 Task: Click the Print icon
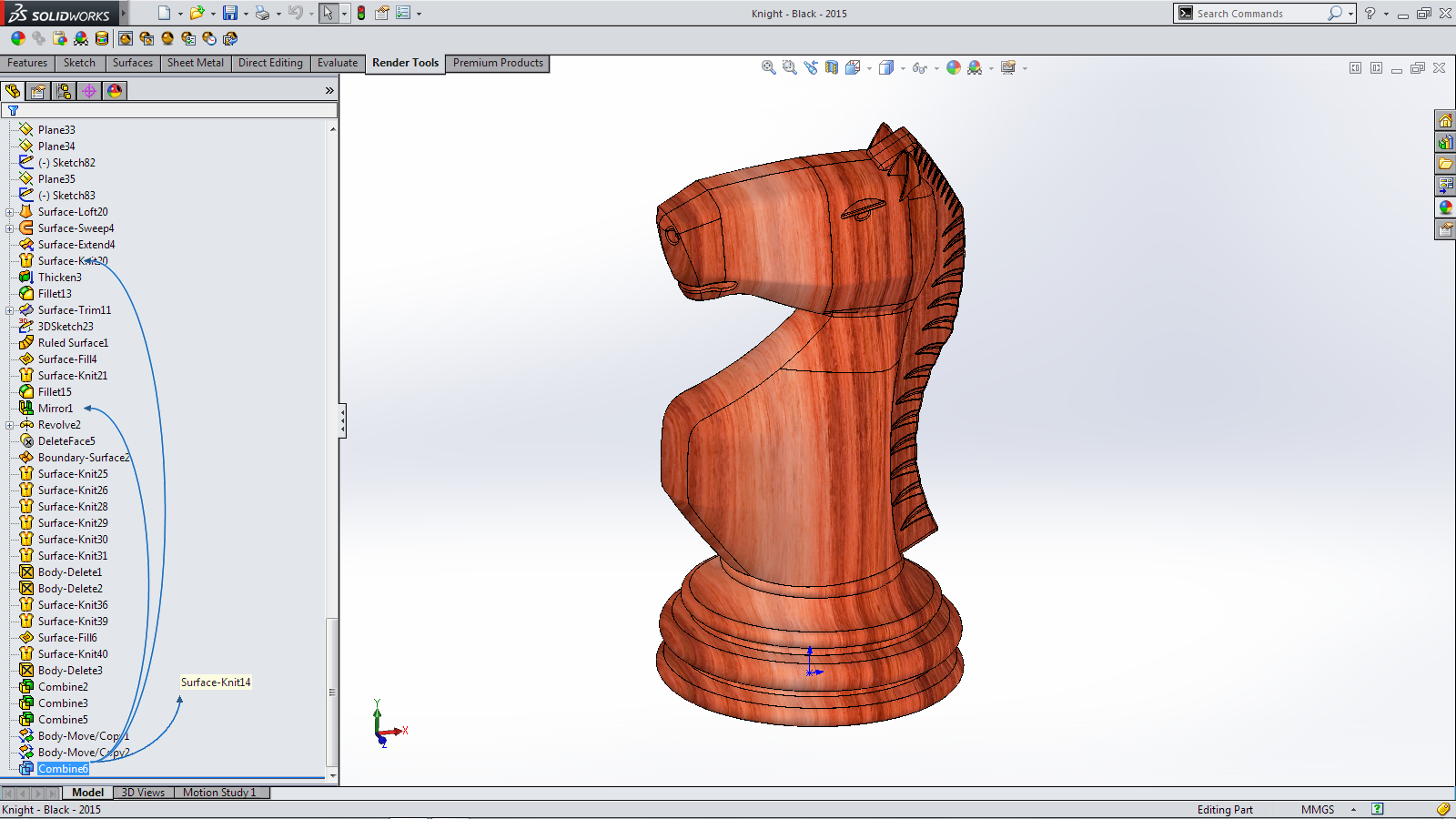pyautogui.click(x=262, y=13)
